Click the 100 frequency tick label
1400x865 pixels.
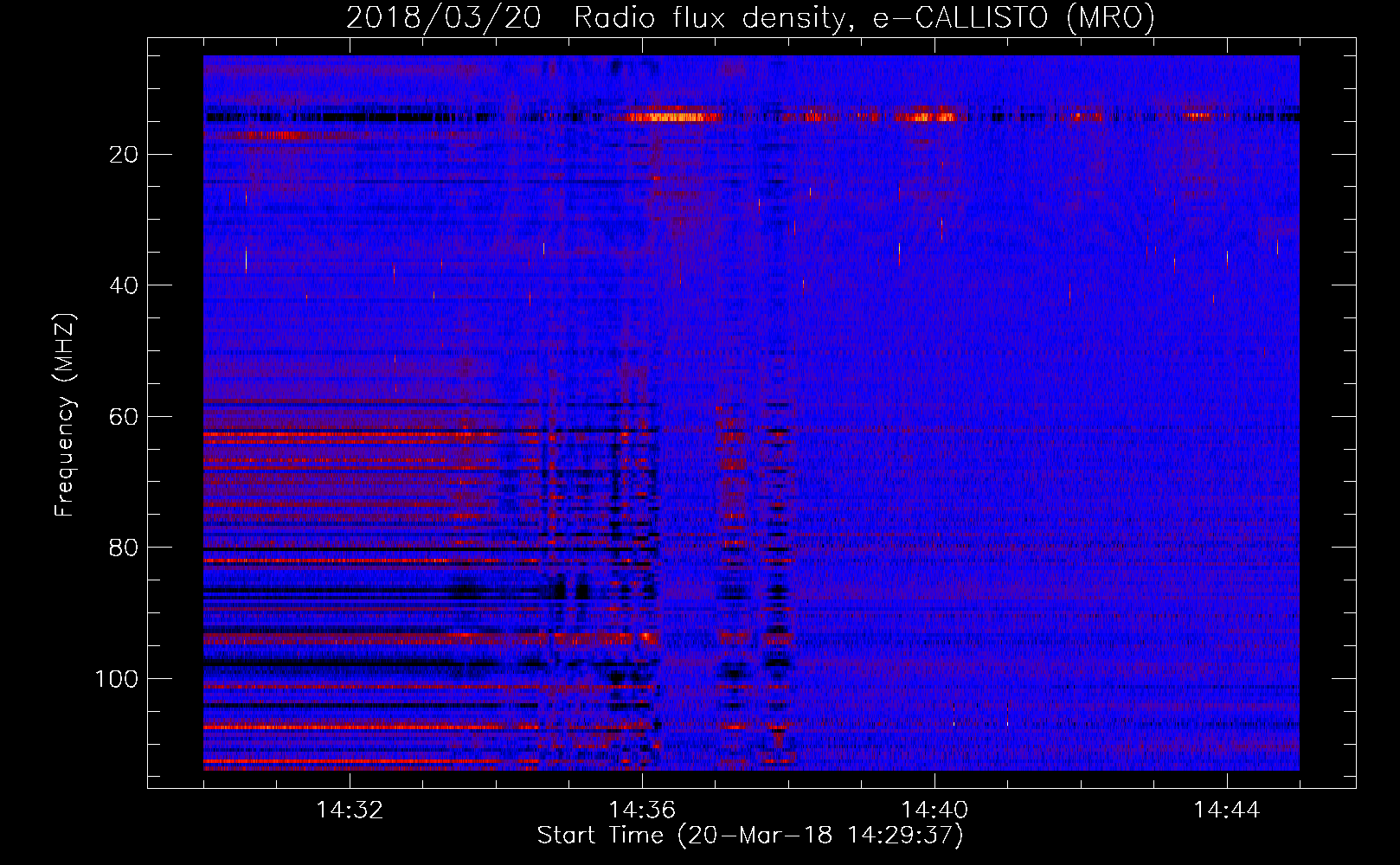117,679
